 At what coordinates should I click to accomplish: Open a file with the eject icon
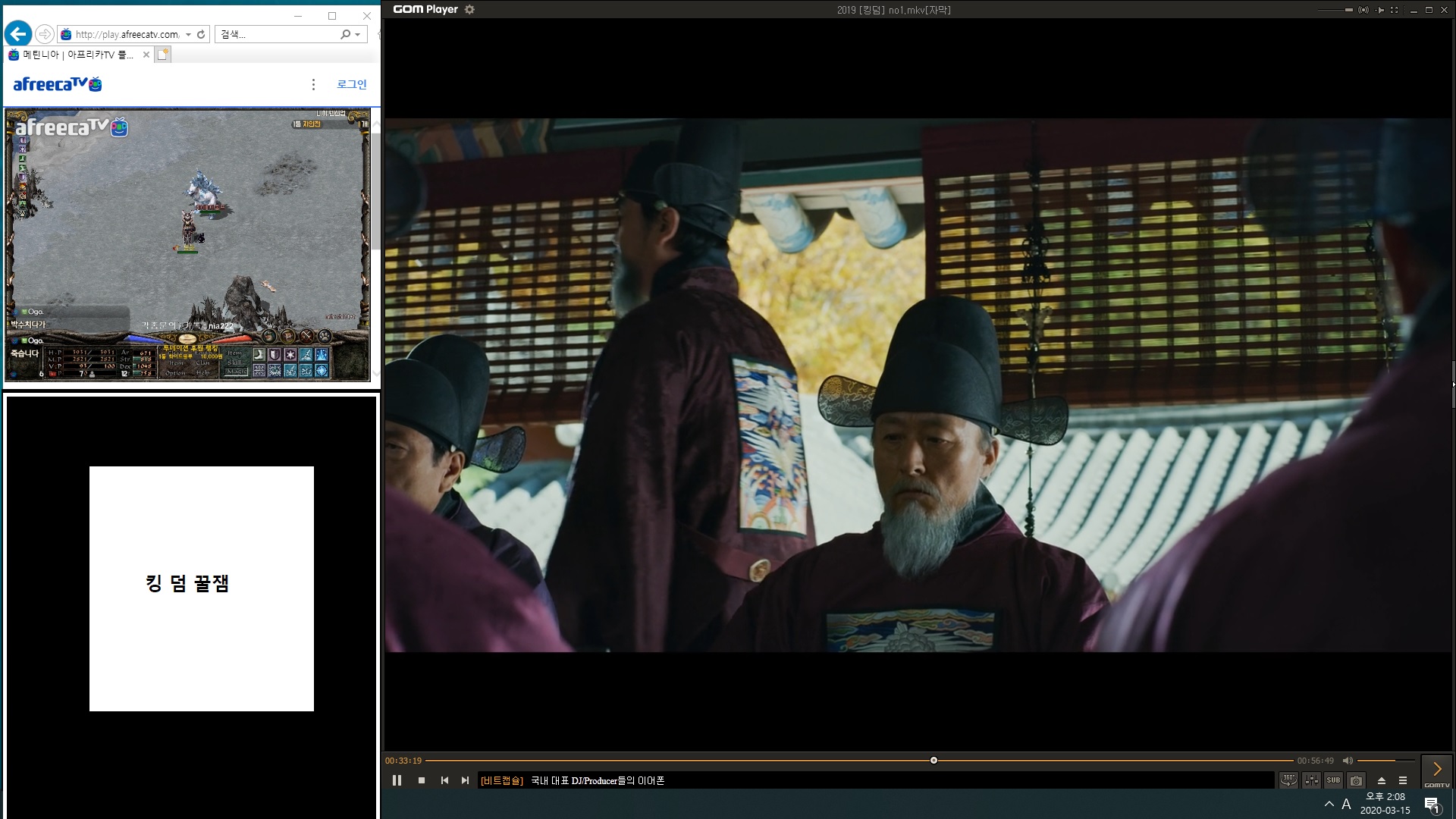pyautogui.click(x=1382, y=780)
